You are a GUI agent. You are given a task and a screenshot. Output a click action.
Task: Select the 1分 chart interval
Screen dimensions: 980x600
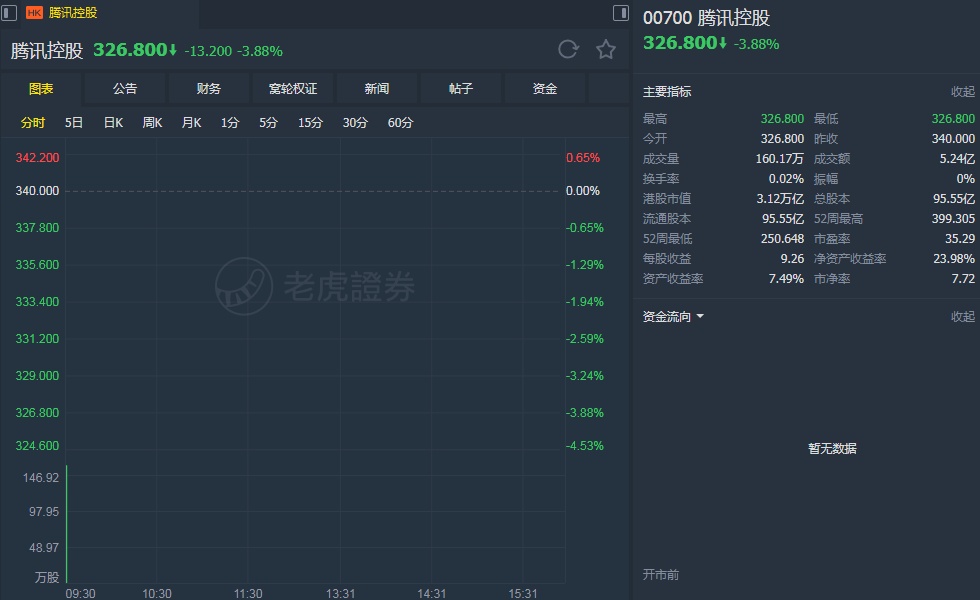(230, 122)
